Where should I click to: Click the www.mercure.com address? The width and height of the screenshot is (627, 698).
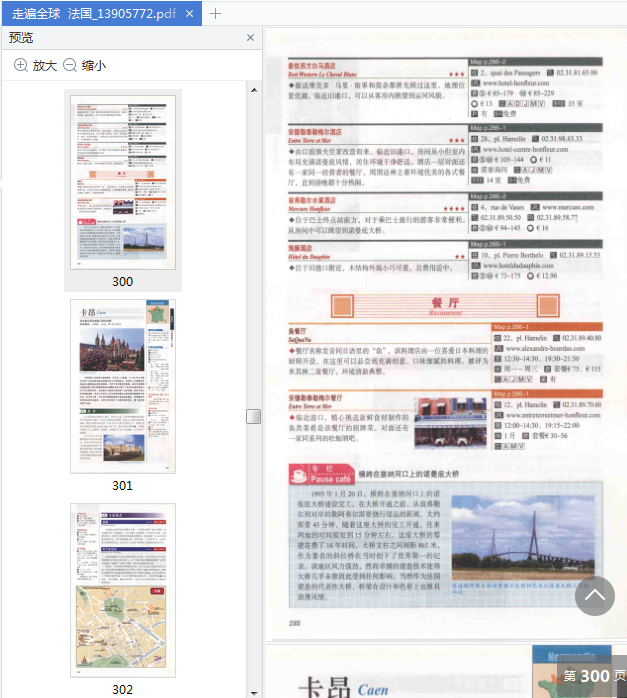pyautogui.click(x=568, y=207)
